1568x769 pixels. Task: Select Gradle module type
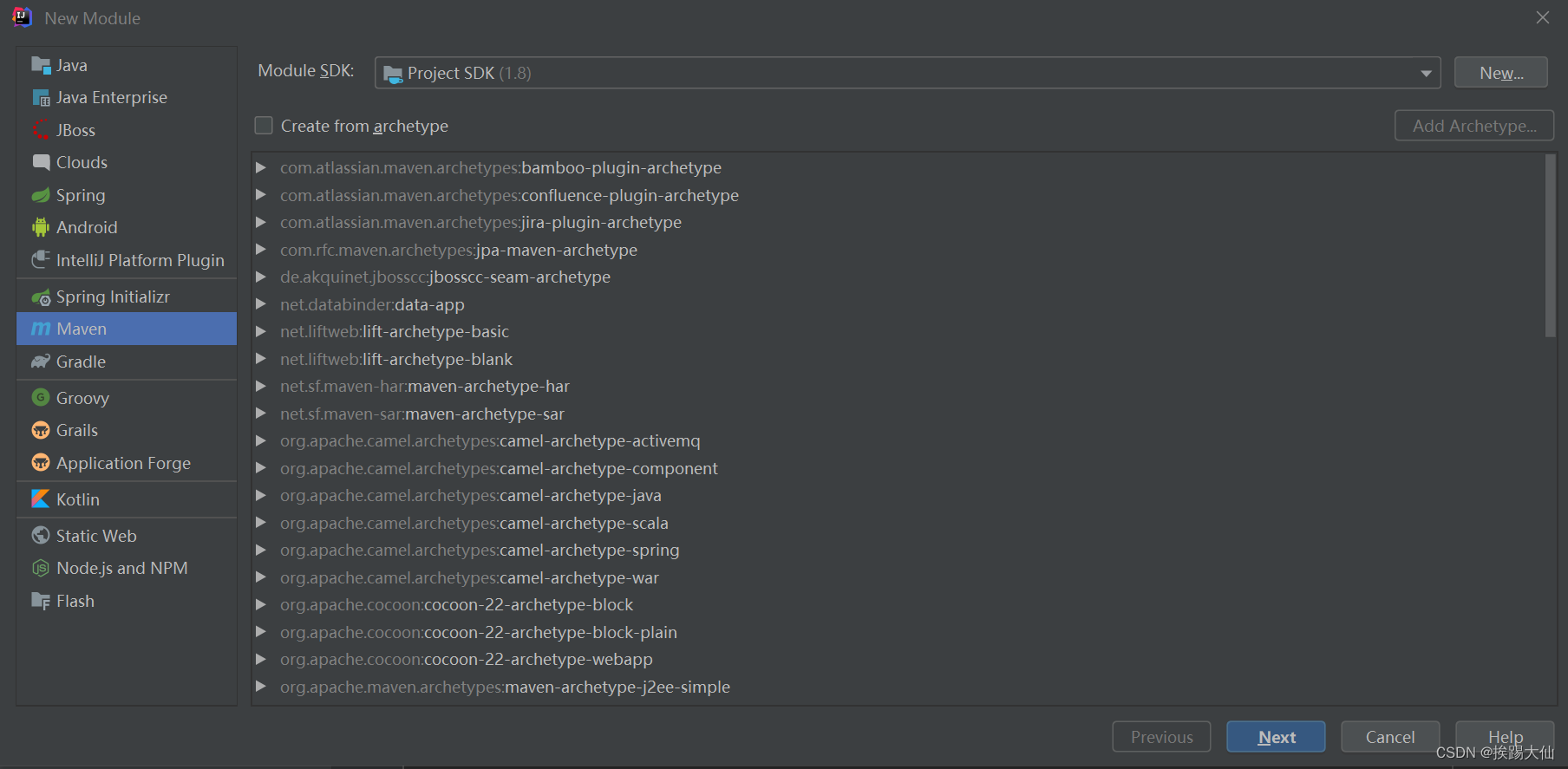click(127, 362)
